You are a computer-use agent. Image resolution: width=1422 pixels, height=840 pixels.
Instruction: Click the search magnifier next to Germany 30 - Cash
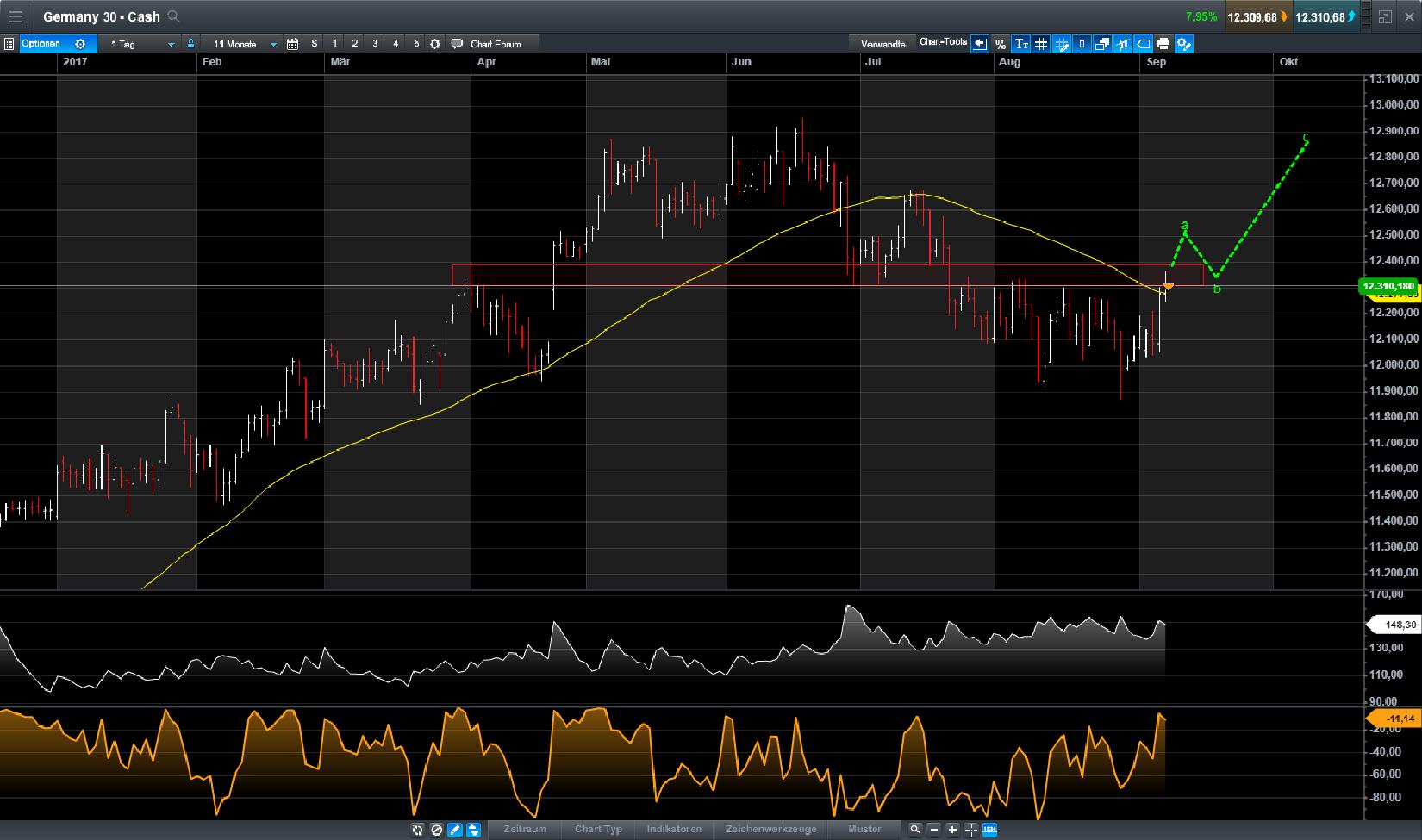(172, 16)
